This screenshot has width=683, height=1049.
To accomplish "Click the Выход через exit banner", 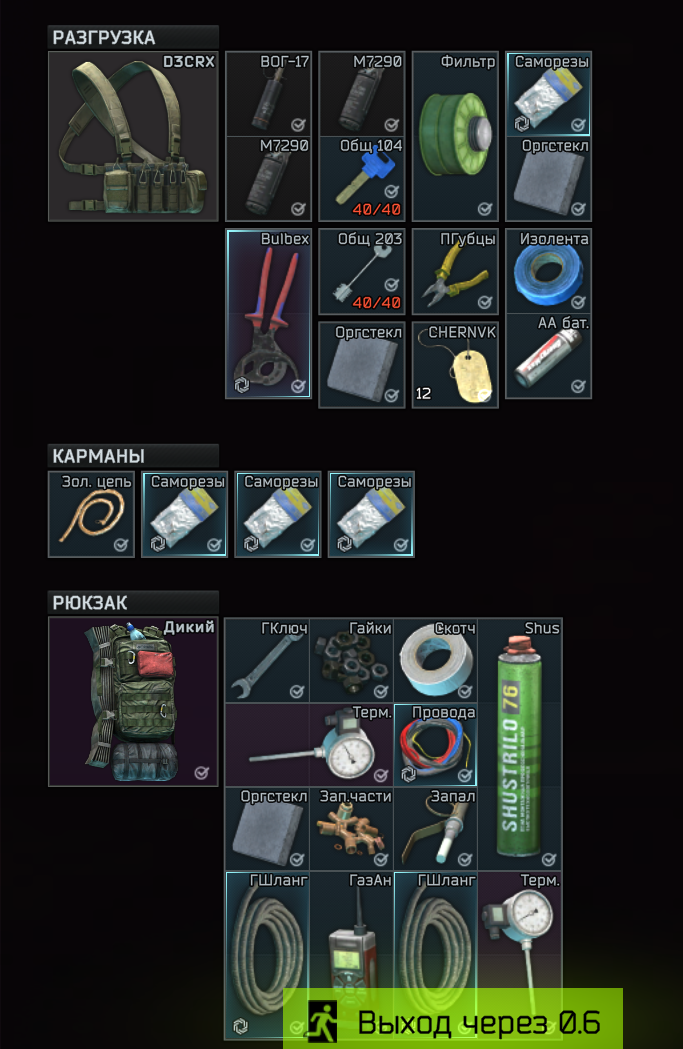I will click(453, 1020).
